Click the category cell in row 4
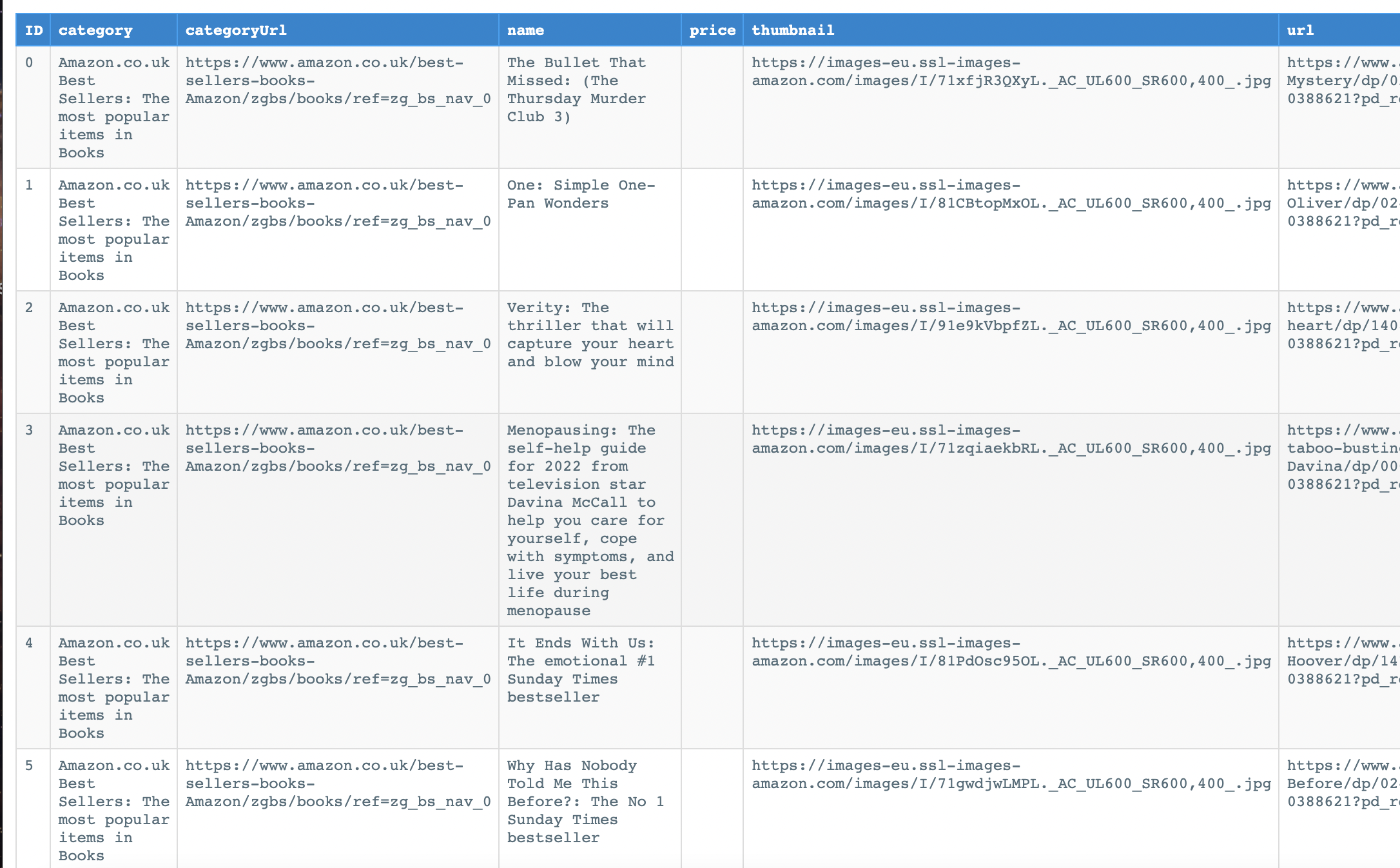 (x=113, y=687)
